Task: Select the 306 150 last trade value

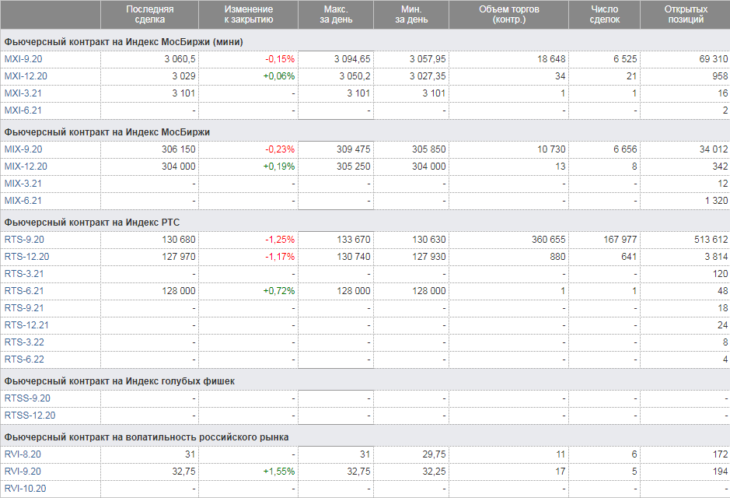Action: 178,149
